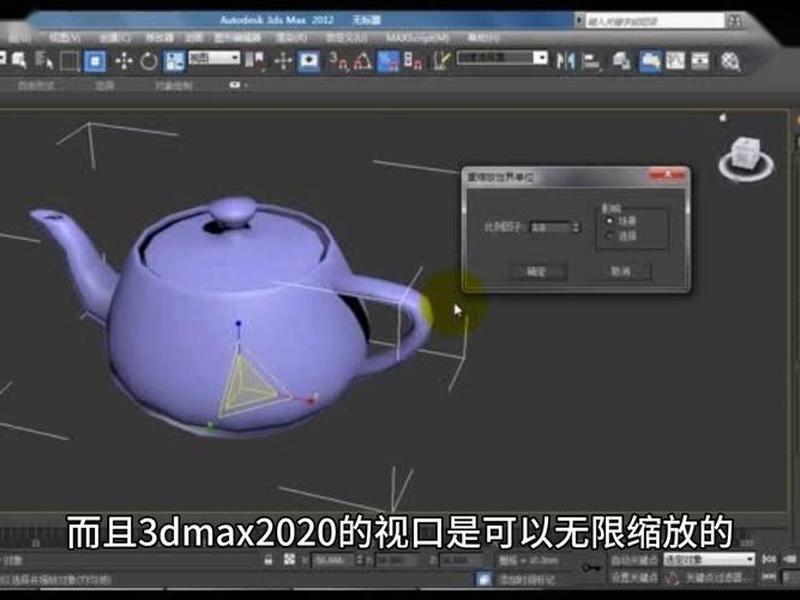Open the 创建(C) menu
The width and height of the screenshot is (800, 600).
click(114, 38)
